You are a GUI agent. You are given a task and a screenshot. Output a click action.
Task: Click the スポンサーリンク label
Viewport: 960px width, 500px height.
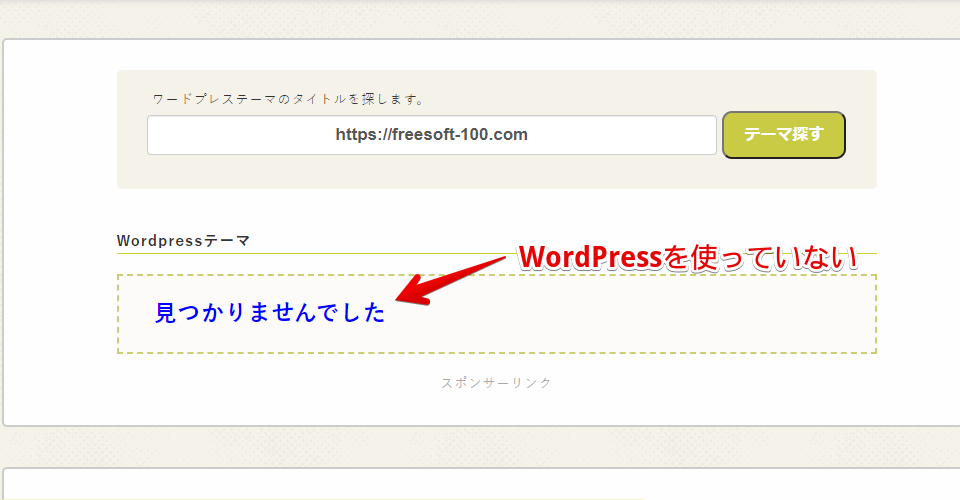point(497,382)
